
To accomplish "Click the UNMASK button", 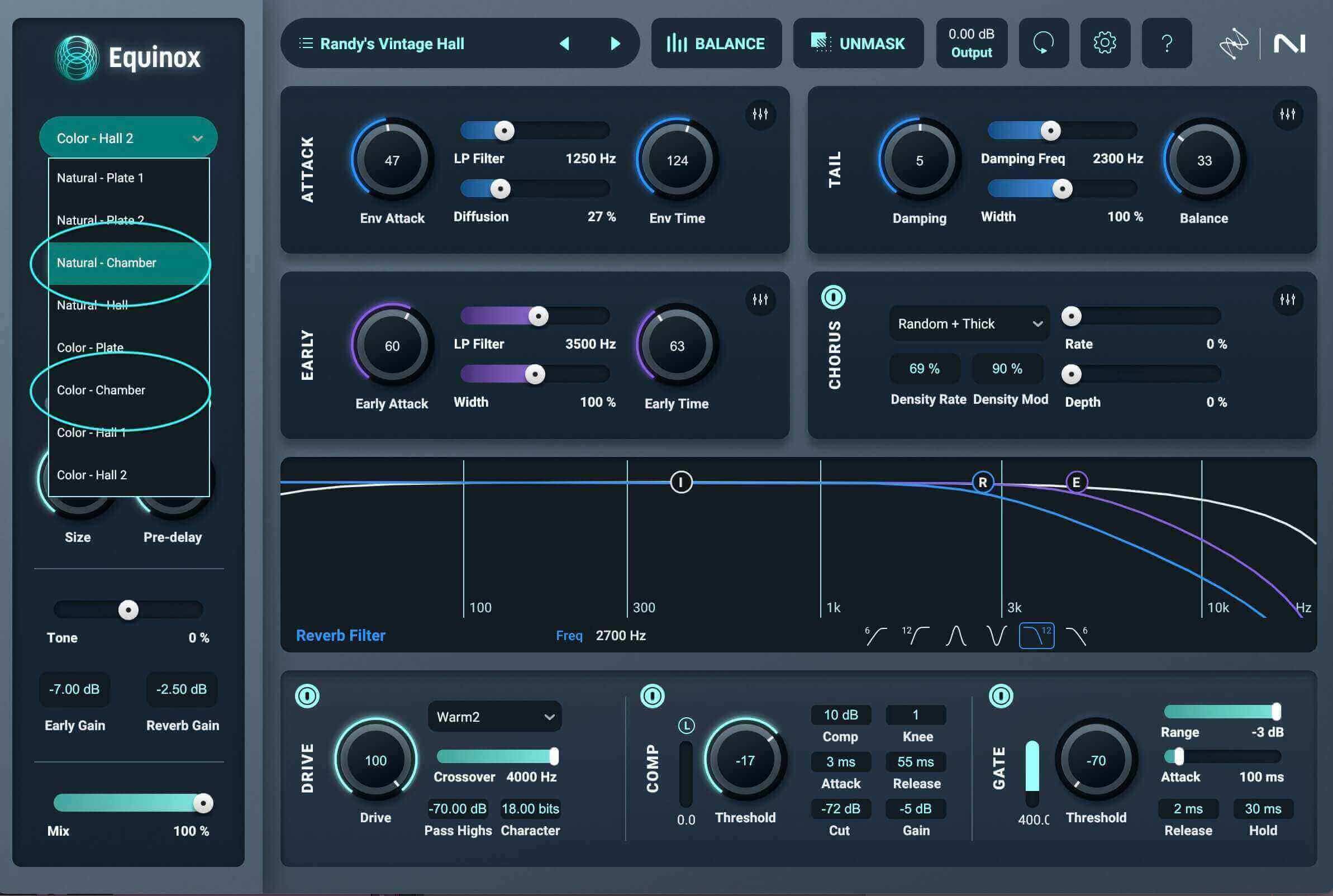I will point(858,43).
